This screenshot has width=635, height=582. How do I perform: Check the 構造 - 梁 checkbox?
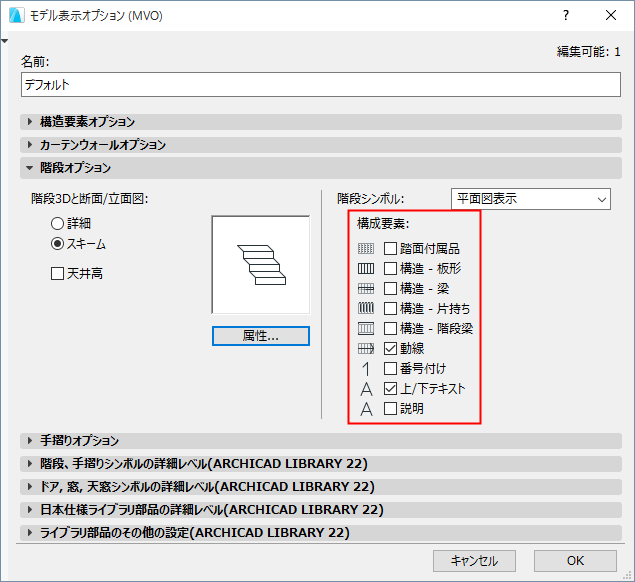click(x=390, y=288)
